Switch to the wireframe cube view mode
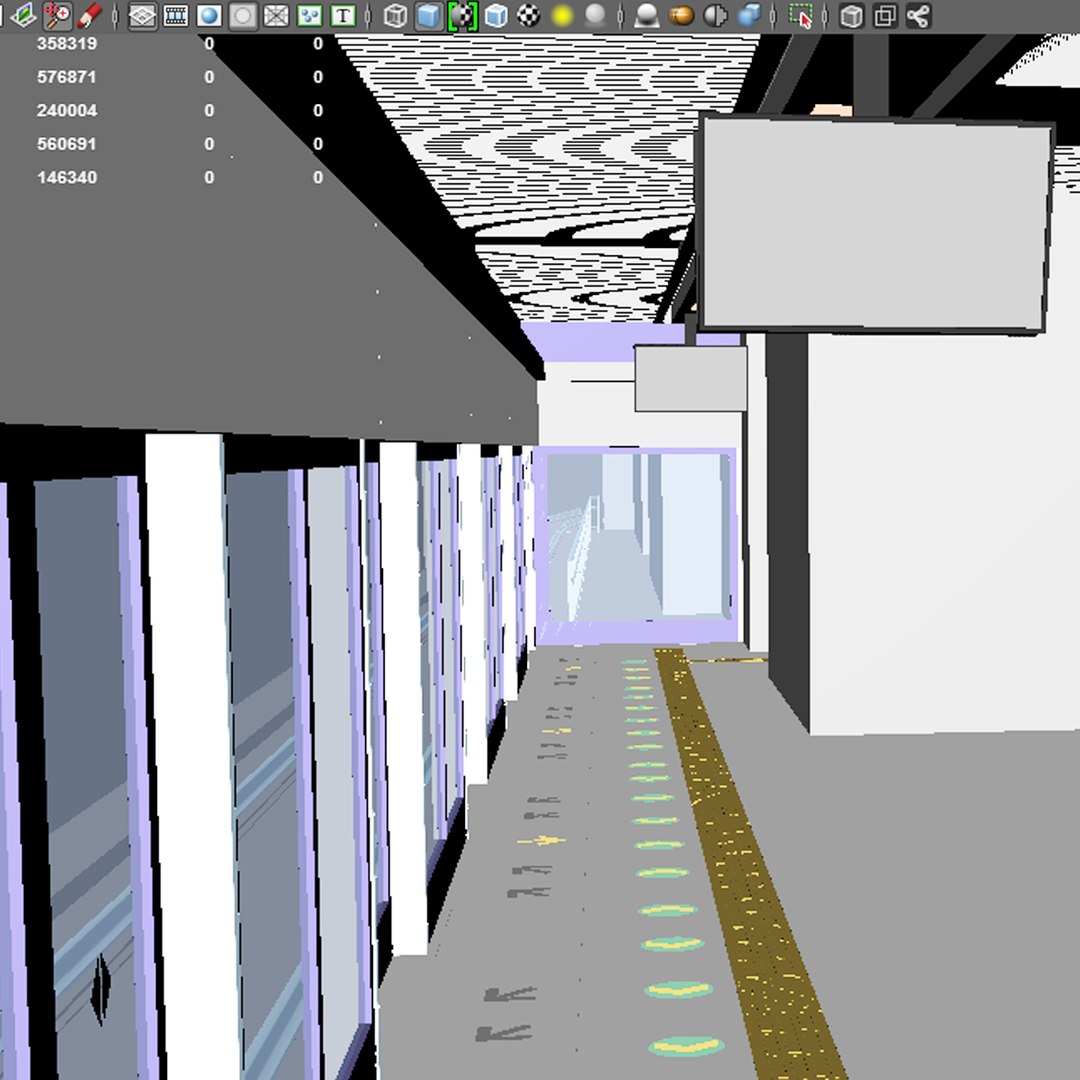This screenshot has height=1080, width=1080. pos(395,15)
